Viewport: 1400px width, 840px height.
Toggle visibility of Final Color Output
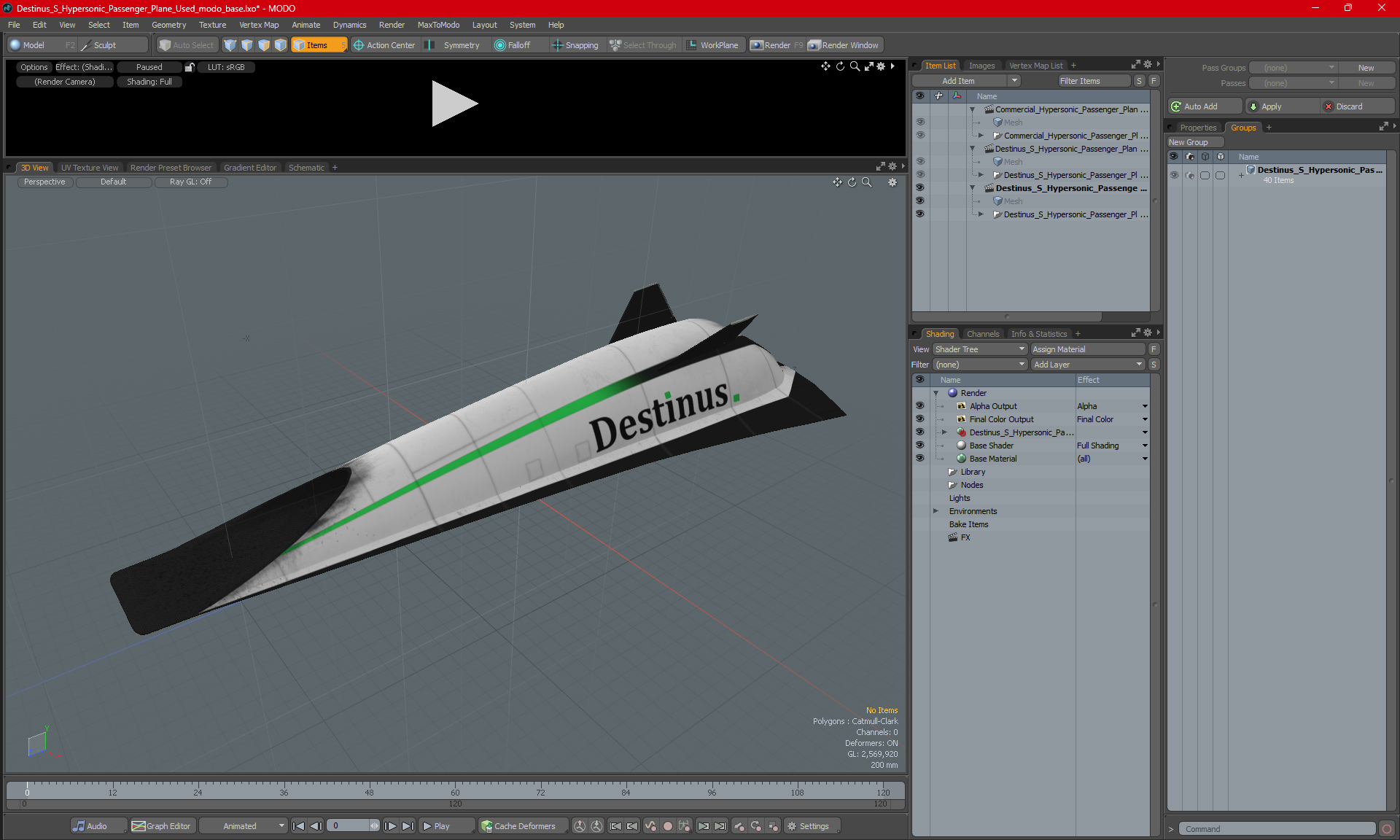[919, 419]
